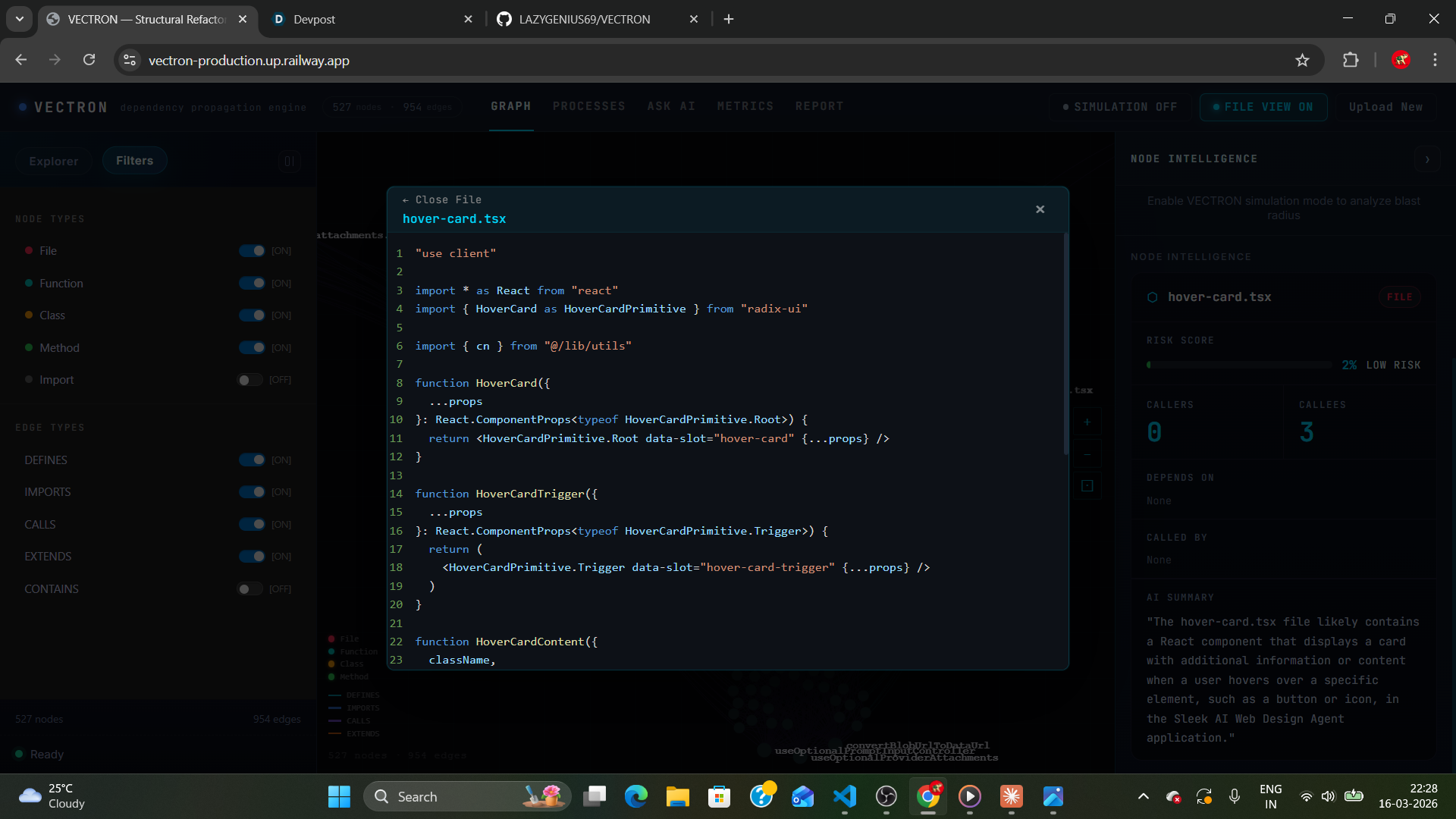Expand the browser tab search dropdown
This screenshot has width=1456, height=819.
(x=19, y=19)
